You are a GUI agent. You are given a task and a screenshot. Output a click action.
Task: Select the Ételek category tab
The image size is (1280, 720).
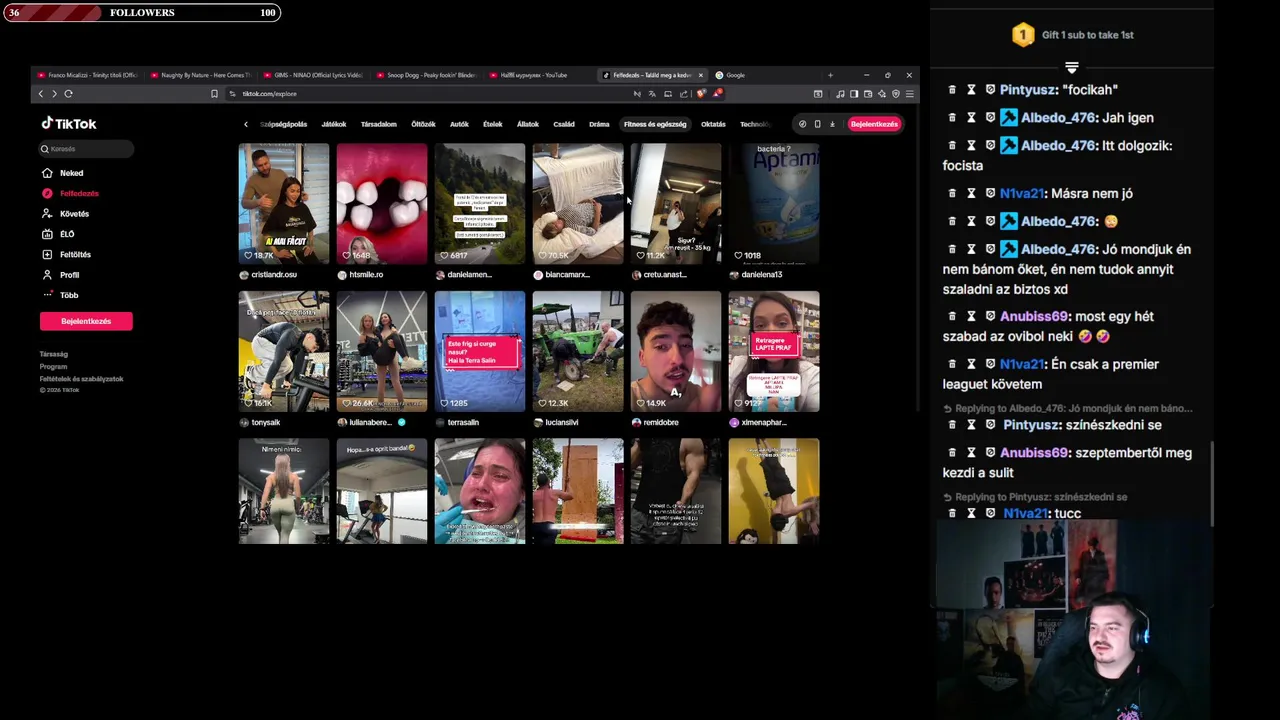pyautogui.click(x=493, y=124)
